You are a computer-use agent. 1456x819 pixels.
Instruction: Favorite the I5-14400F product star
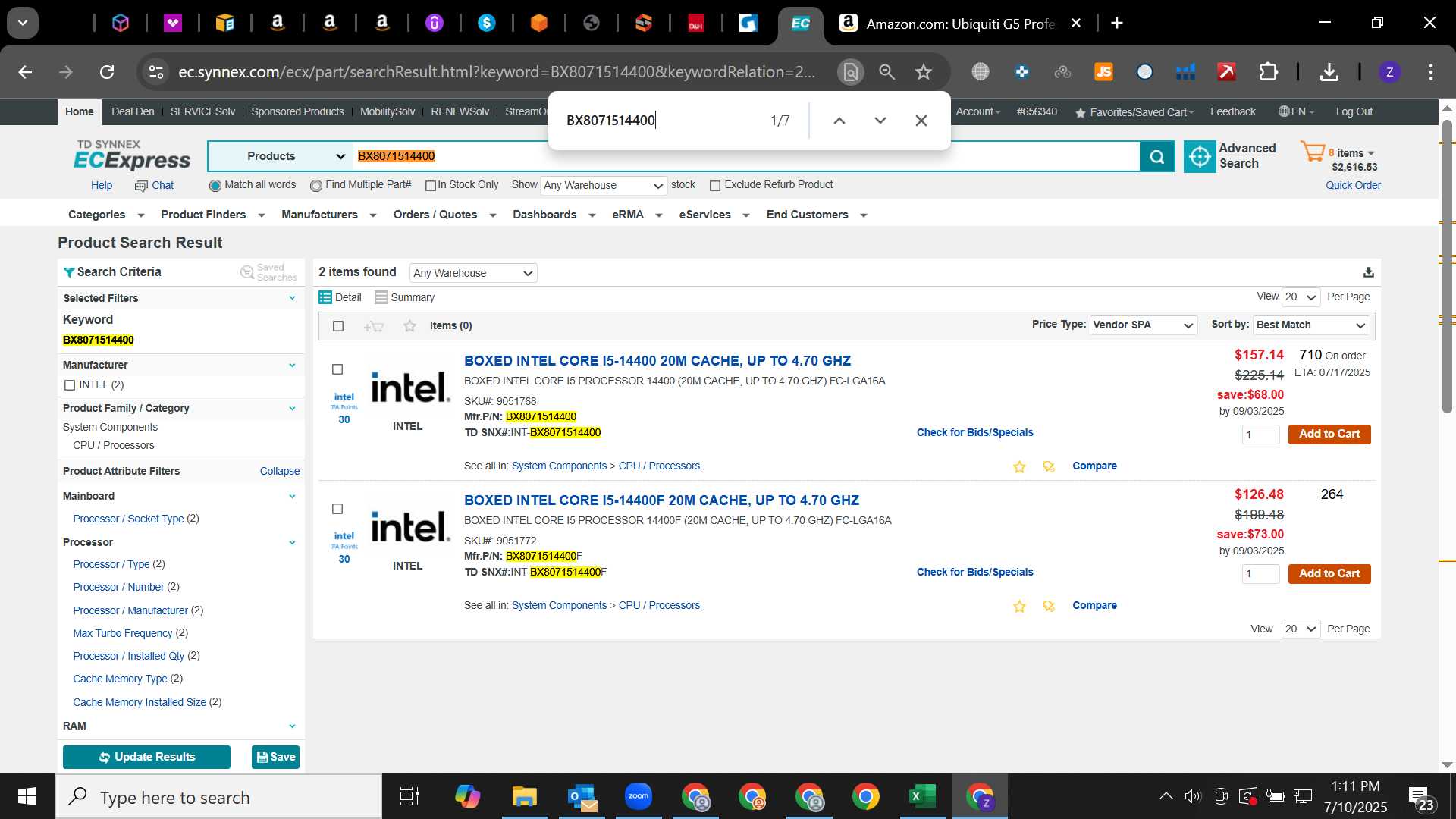point(1019,606)
